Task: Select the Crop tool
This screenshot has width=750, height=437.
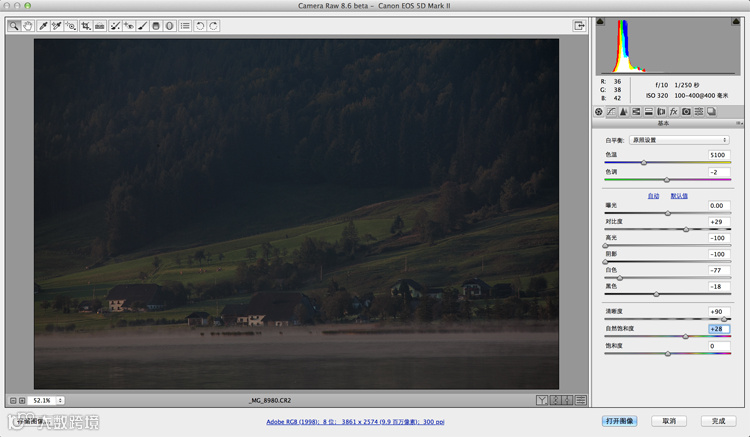Action: pos(86,26)
